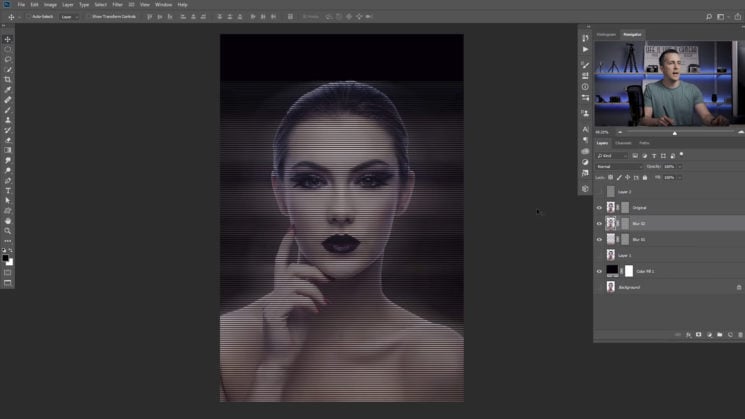
Task: Select the Move tool in toolbar
Action: (8, 39)
